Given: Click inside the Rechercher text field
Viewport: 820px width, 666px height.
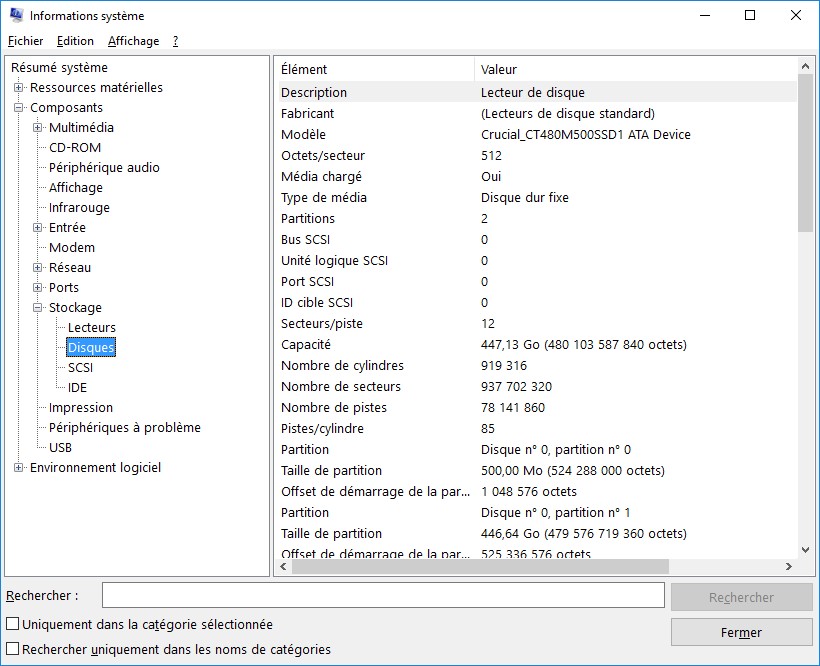Looking at the screenshot, I should pos(383,596).
